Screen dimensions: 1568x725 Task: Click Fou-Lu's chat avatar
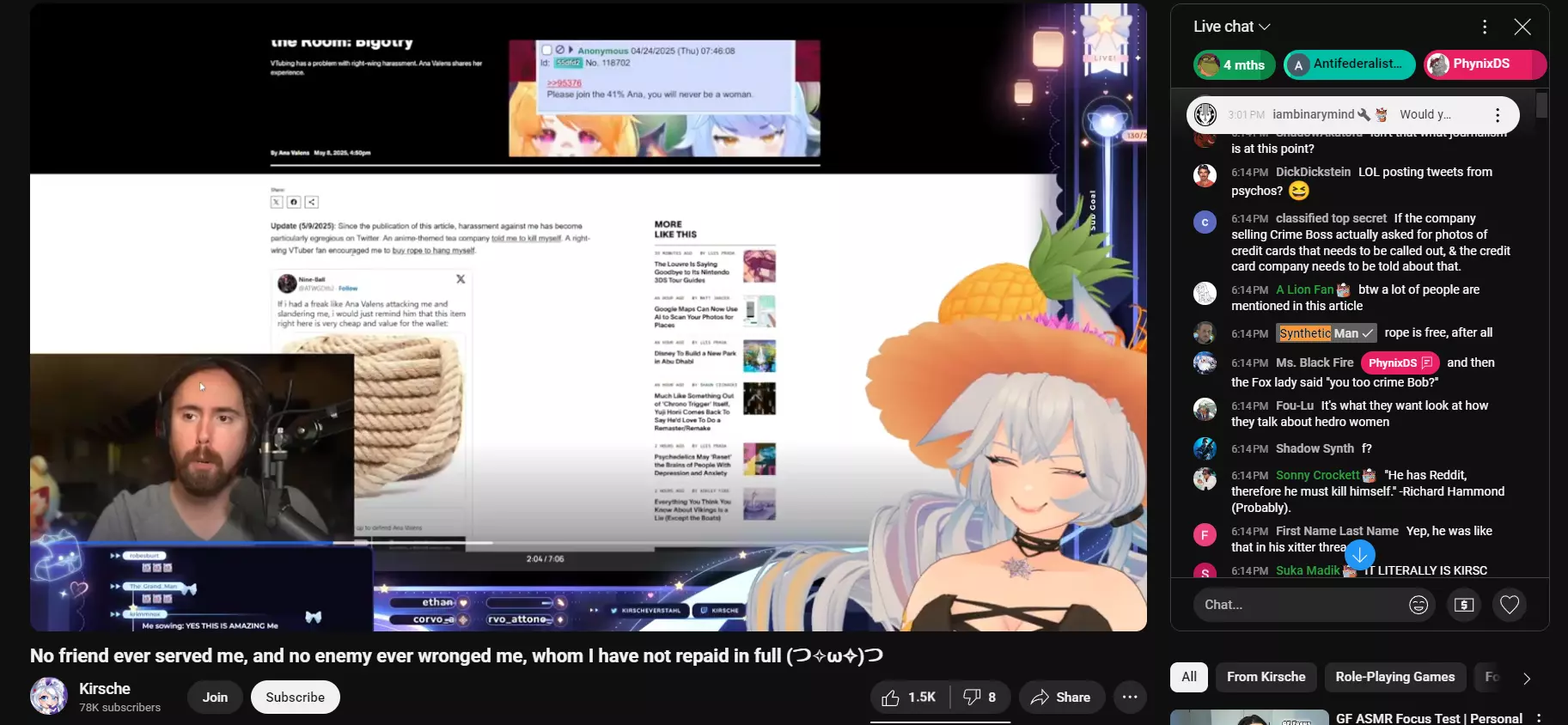click(x=1205, y=409)
